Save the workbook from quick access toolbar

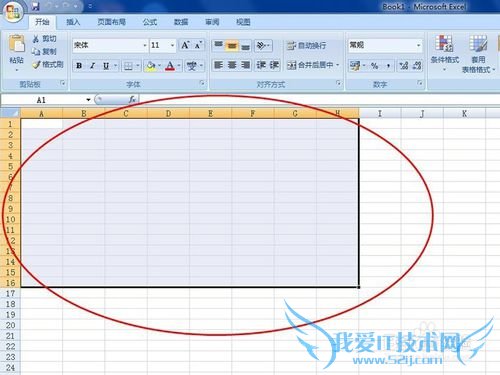[35, 6]
